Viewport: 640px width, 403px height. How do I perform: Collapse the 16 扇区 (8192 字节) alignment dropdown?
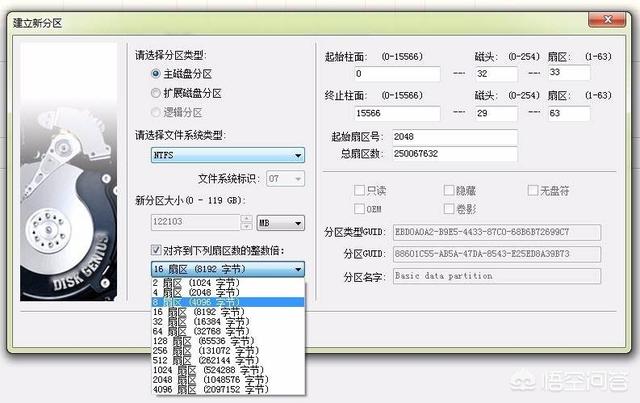pyautogui.click(x=228, y=269)
